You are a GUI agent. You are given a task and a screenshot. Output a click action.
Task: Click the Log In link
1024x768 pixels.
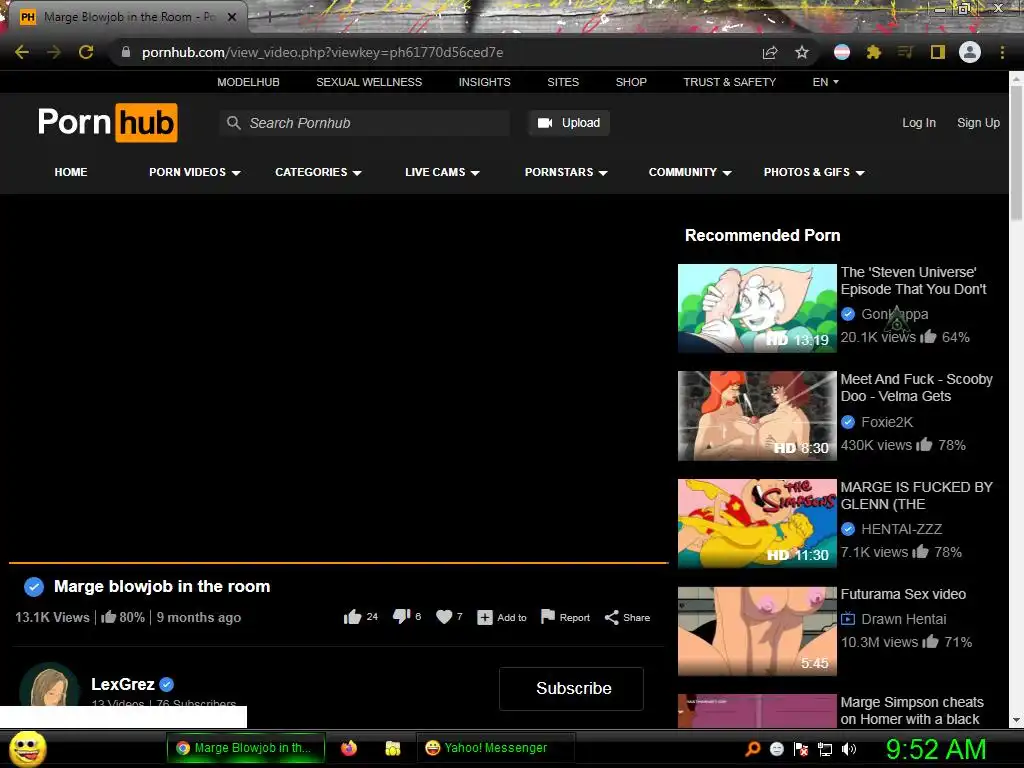919,123
